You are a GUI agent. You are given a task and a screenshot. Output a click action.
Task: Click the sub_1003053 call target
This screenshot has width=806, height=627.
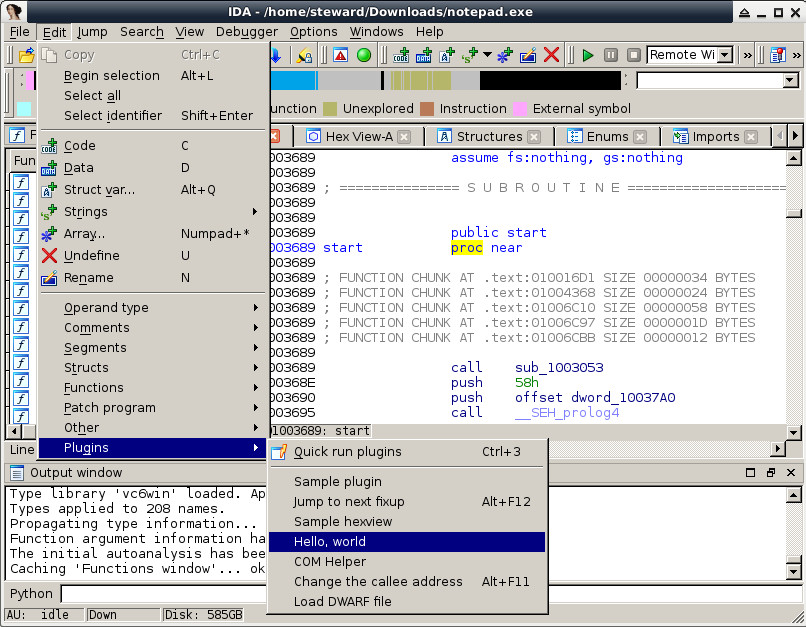[559, 368]
